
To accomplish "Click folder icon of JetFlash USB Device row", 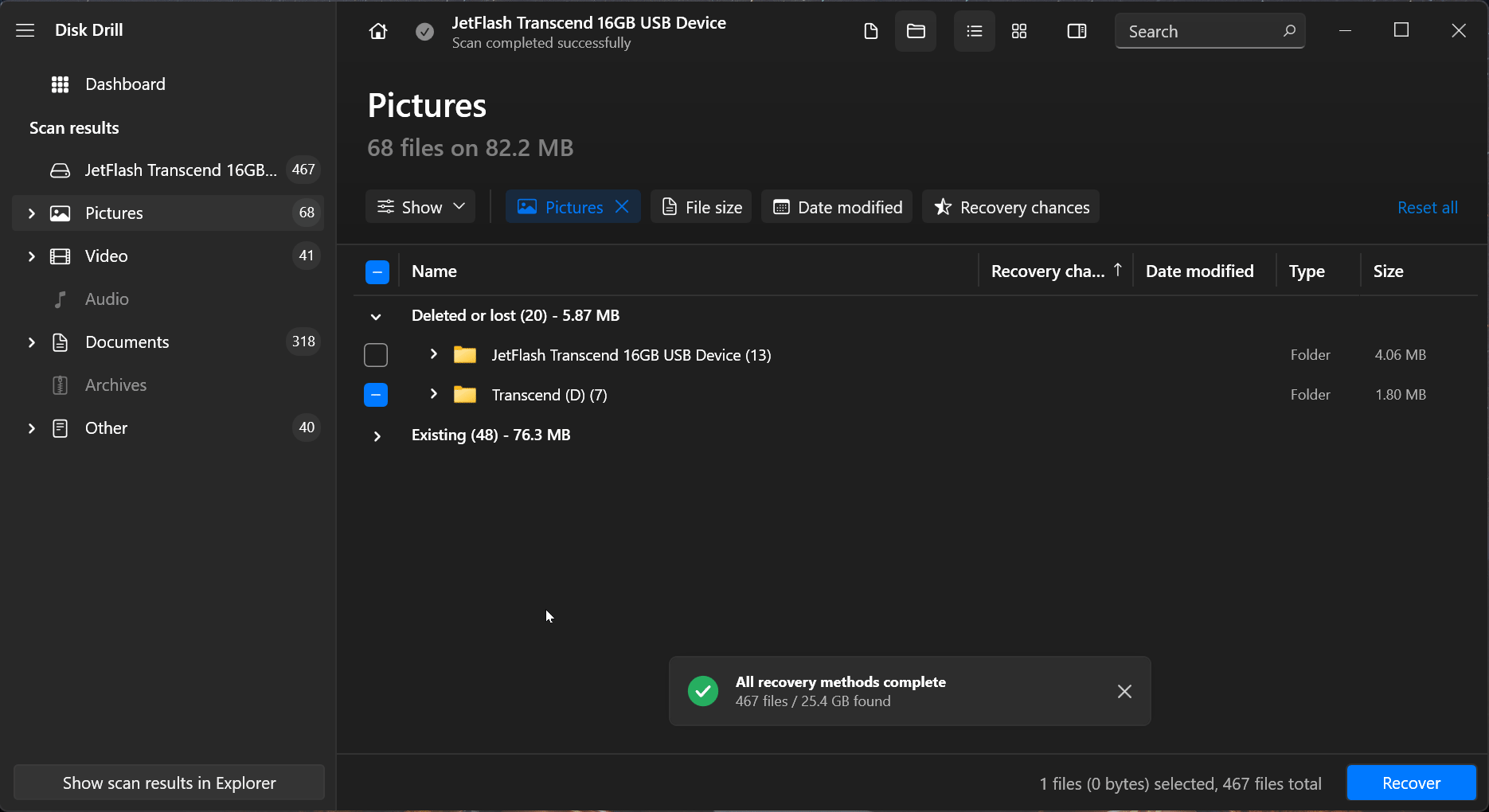I will pyautogui.click(x=465, y=354).
